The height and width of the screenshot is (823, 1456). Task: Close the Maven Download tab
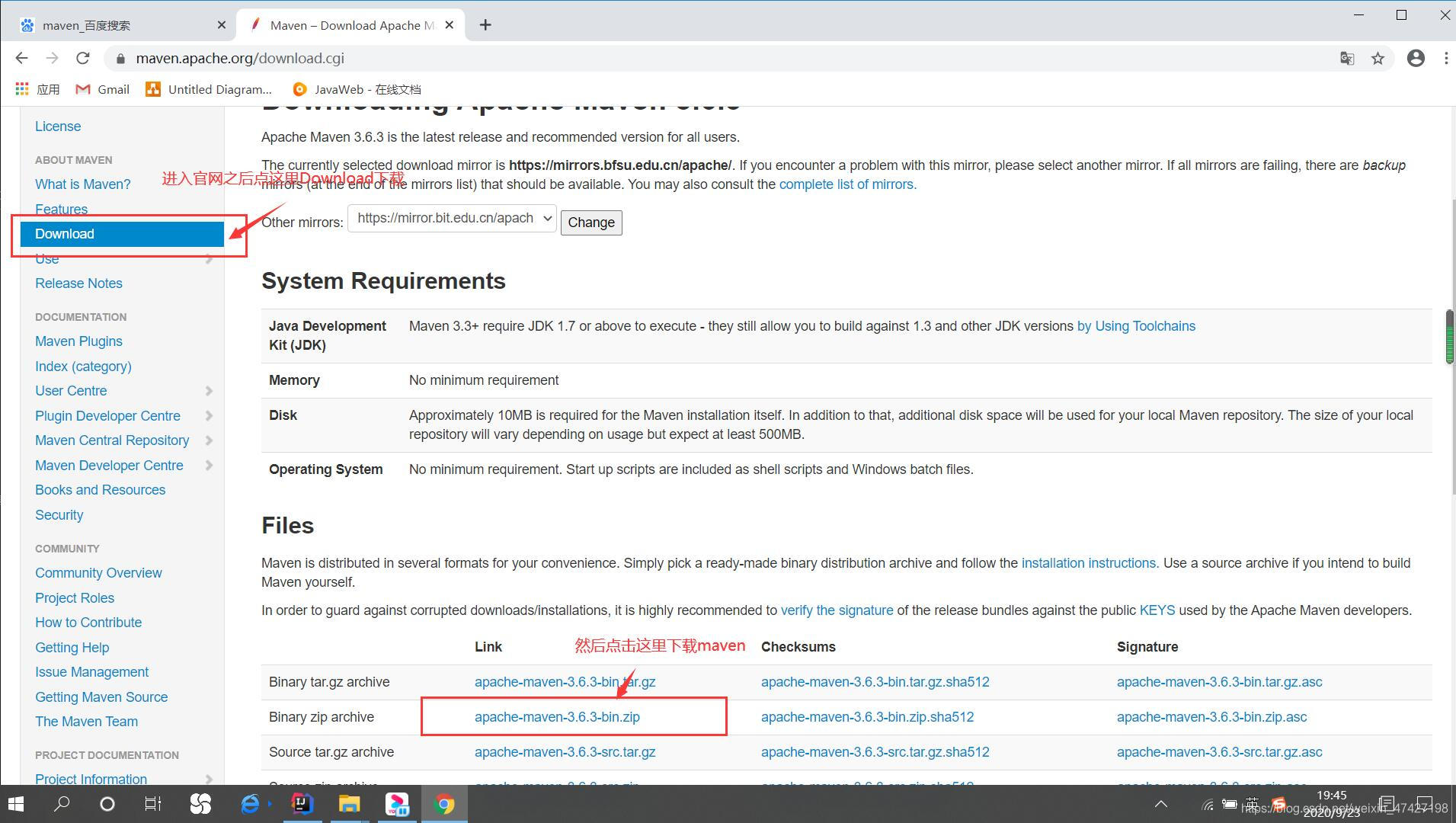[x=450, y=25]
